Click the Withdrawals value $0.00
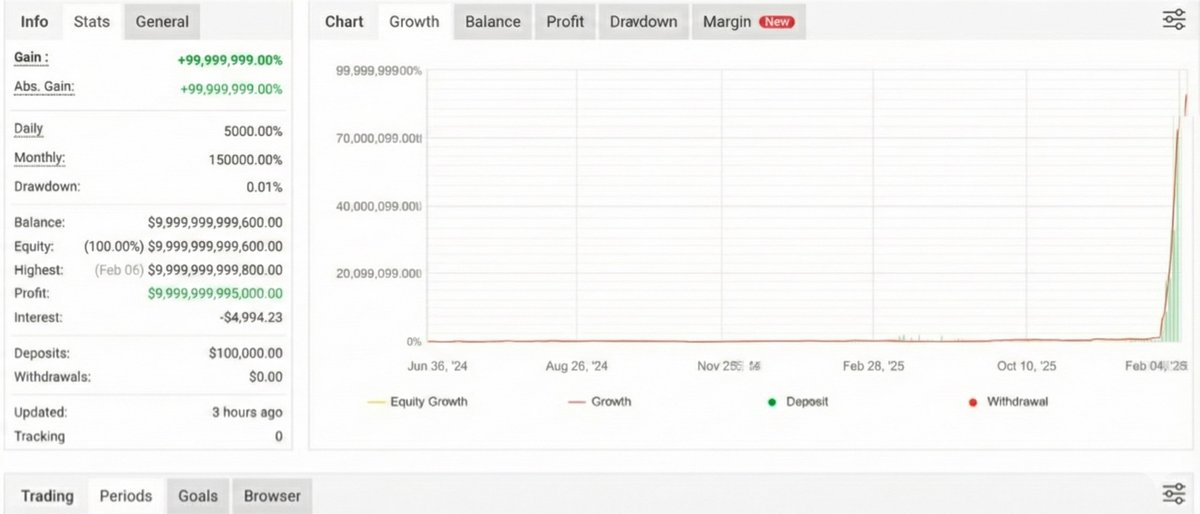Image resolution: width=1200 pixels, height=514 pixels. [265, 377]
